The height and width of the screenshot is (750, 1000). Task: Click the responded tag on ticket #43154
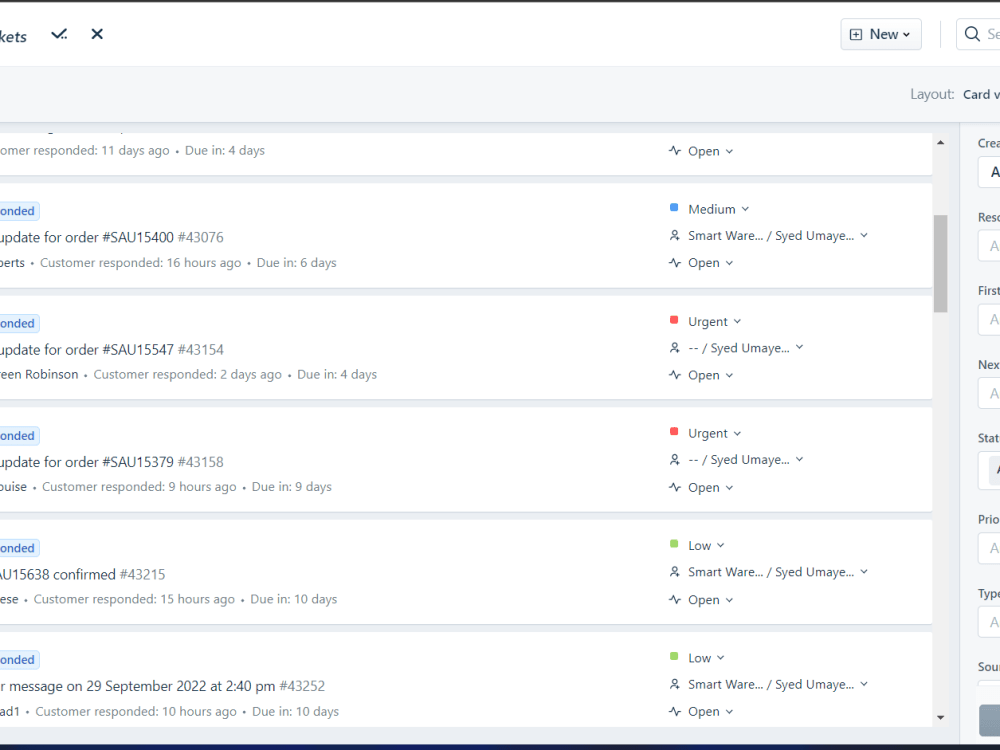(x=19, y=323)
